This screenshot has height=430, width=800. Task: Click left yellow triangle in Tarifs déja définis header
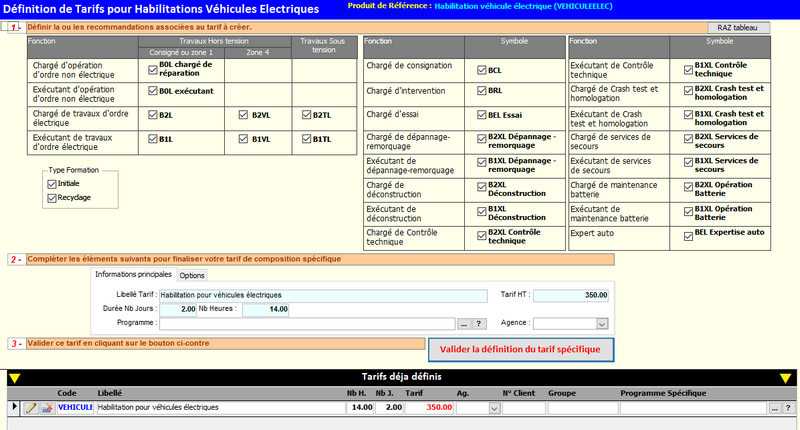point(14,377)
